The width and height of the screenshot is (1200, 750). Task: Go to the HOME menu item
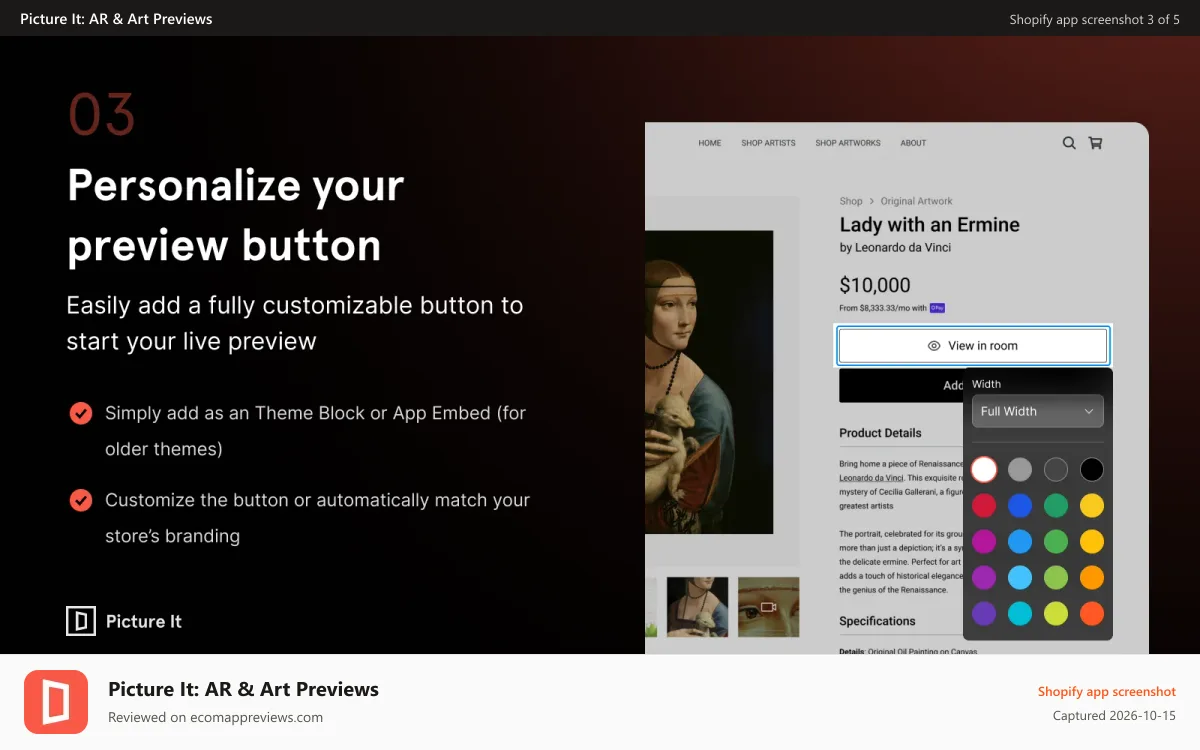(710, 143)
